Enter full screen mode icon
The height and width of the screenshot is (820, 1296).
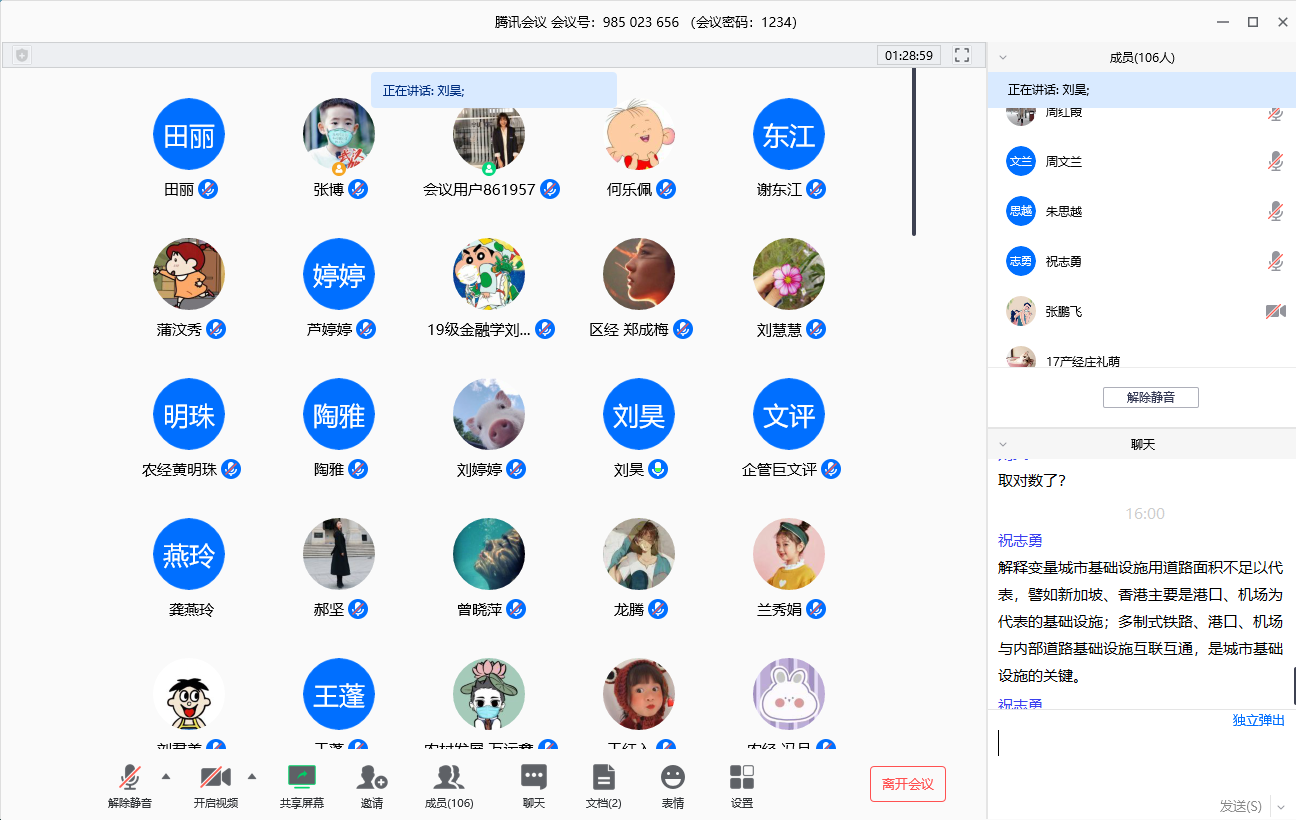point(962,55)
